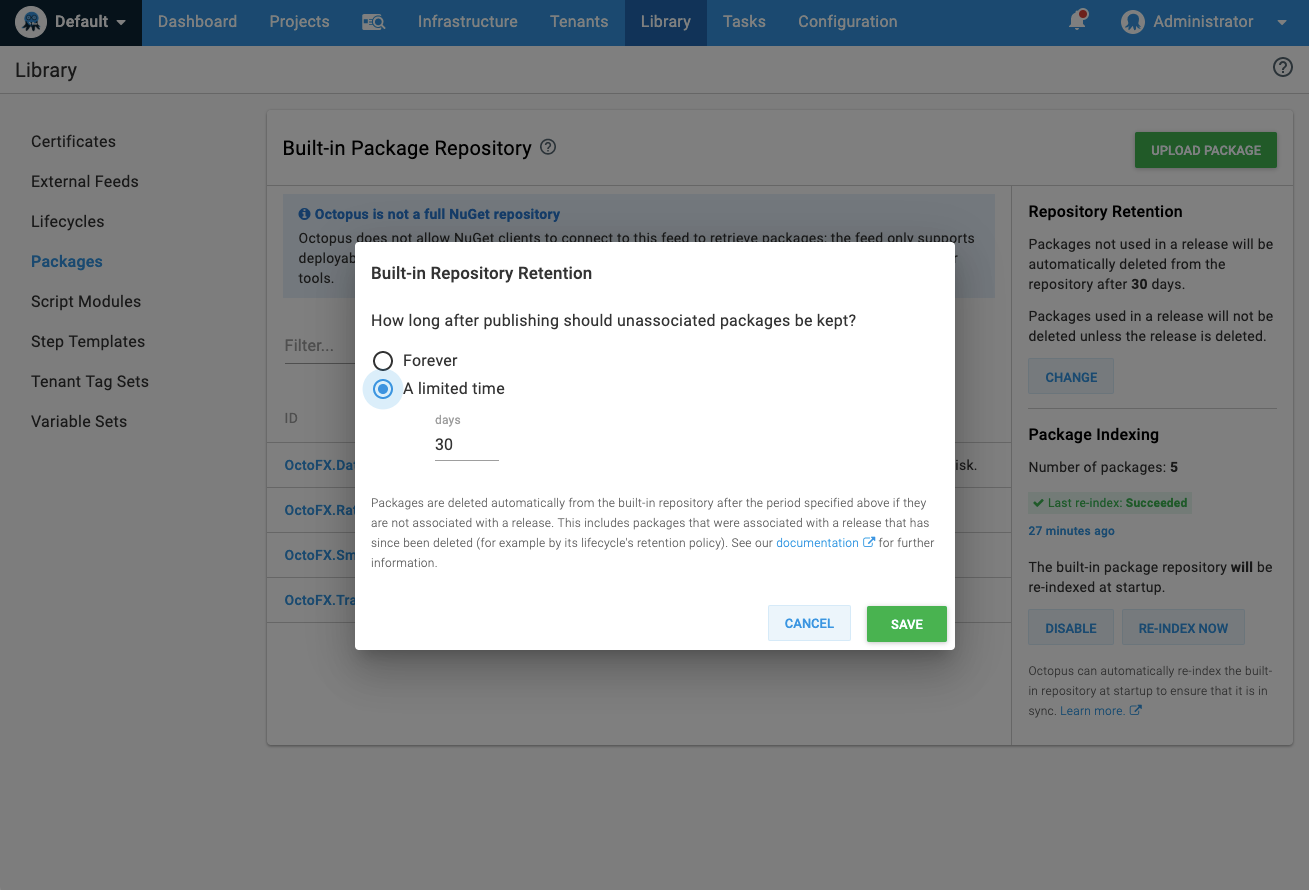Open the documentation link

coord(816,543)
